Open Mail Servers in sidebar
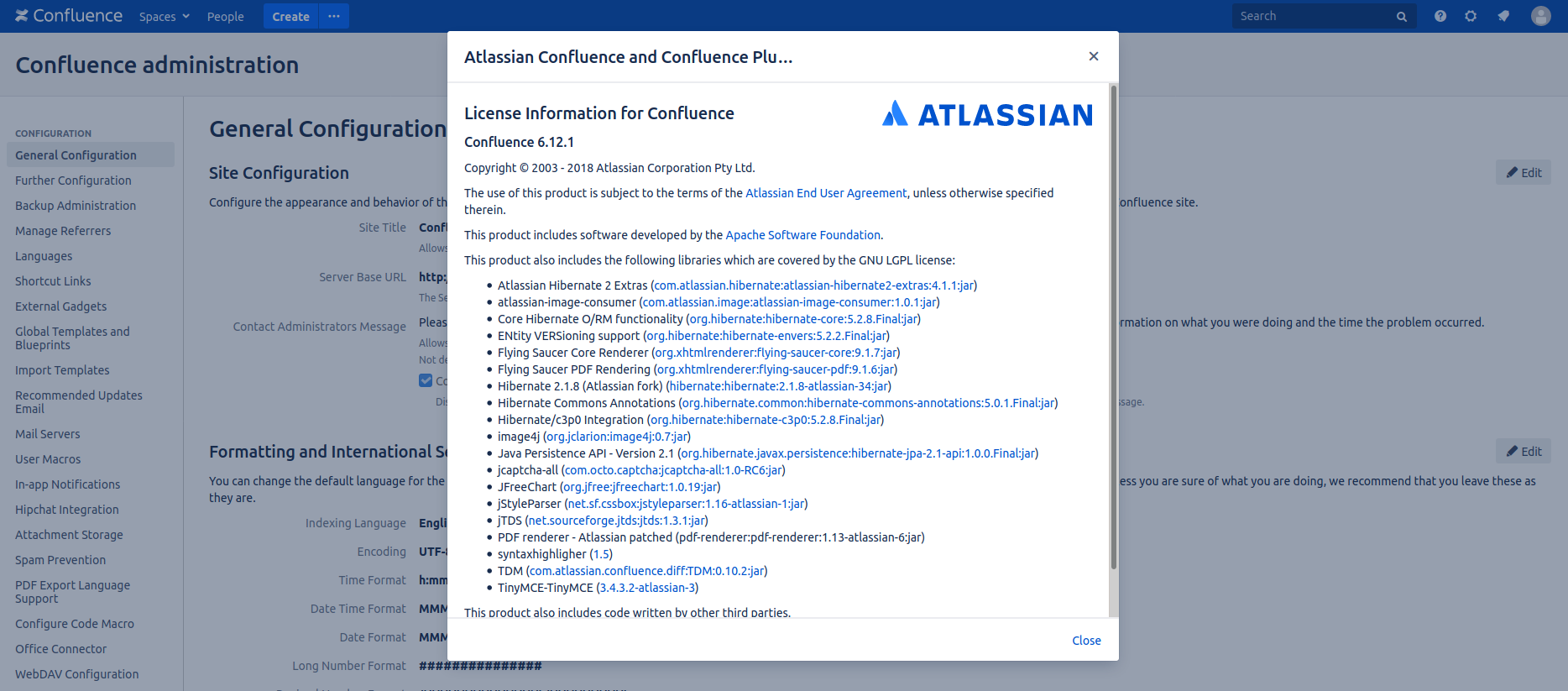Viewport: 1568px width, 691px height. click(48, 434)
